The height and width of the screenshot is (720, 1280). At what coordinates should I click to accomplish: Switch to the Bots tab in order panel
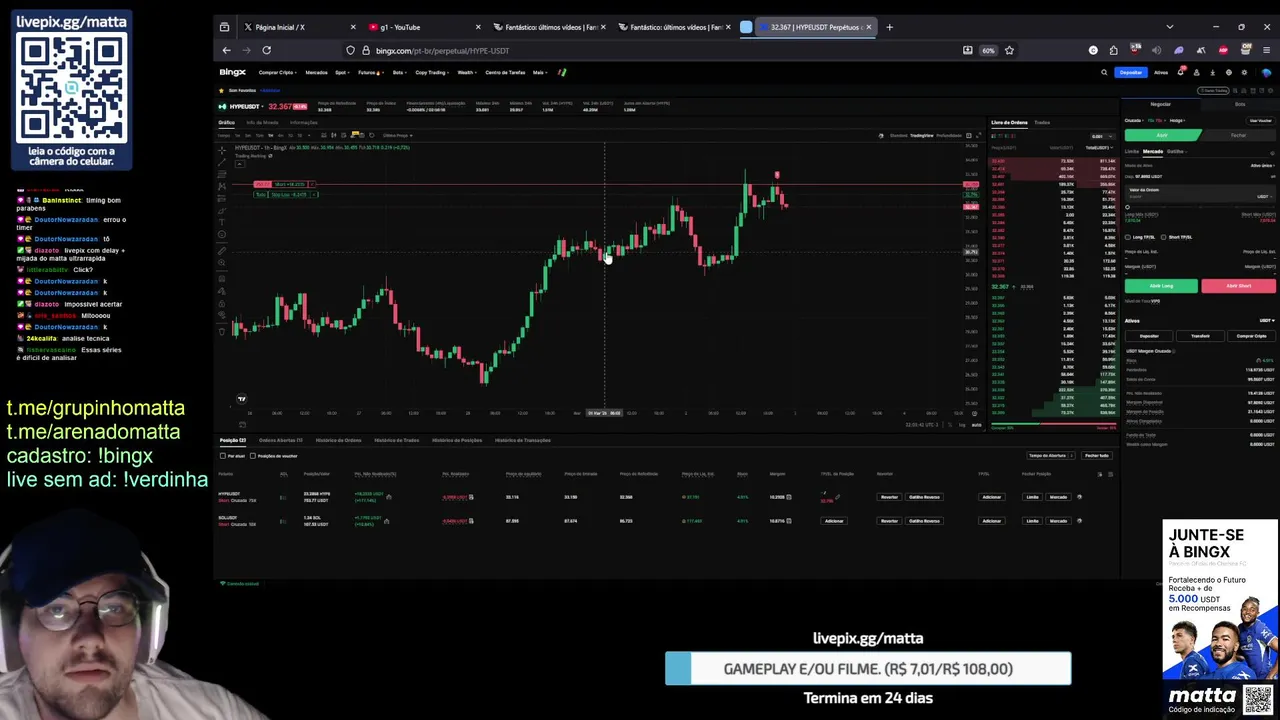1240,104
